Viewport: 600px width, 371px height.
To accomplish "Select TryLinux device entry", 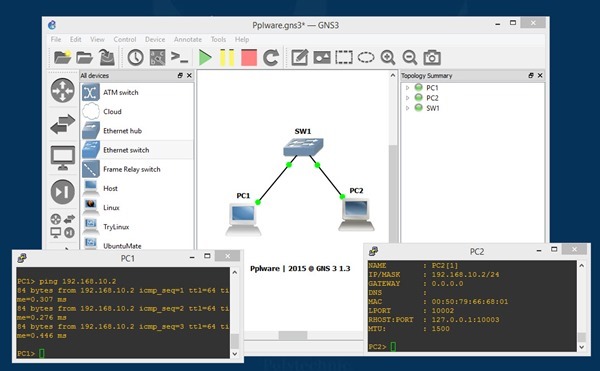I will click(x=137, y=227).
